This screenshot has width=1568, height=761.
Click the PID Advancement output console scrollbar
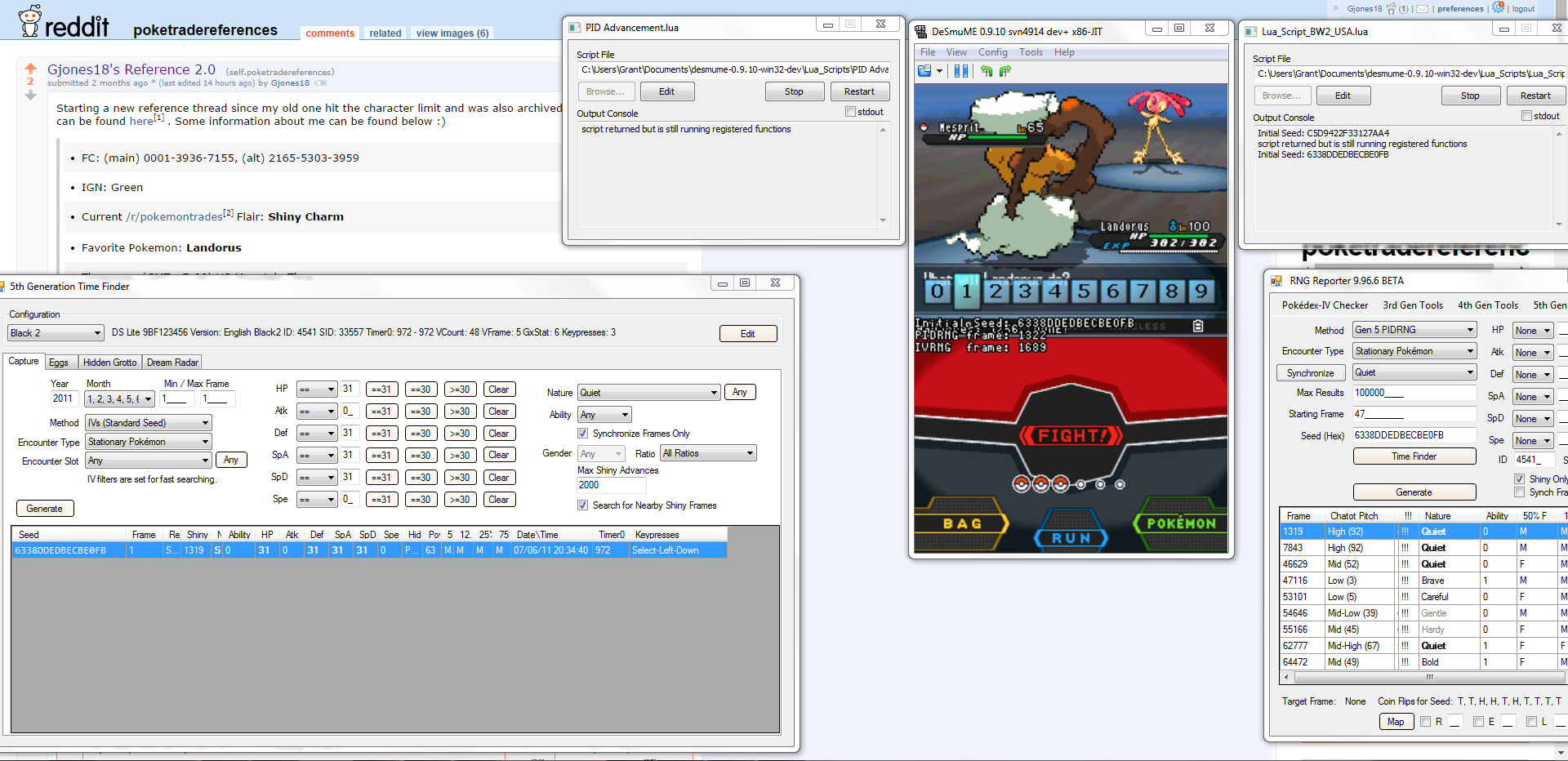click(883, 175)
